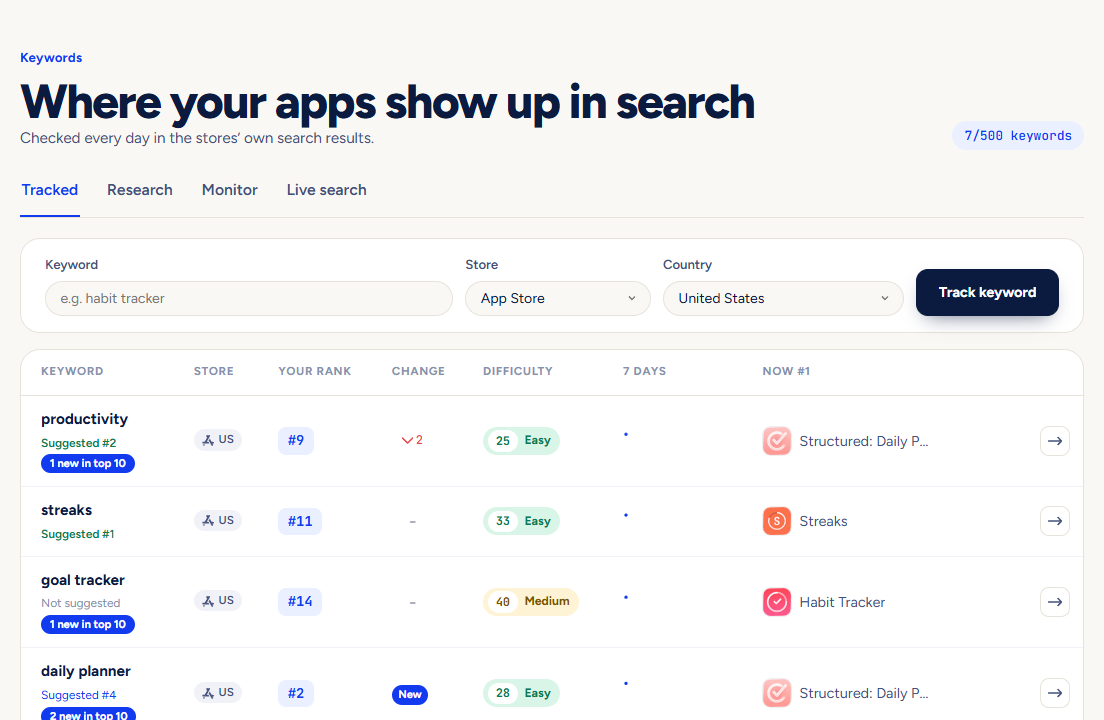Screen dimensions: 1104x720
Task: Click the CHANGE column header
Action: pos(418,371)
